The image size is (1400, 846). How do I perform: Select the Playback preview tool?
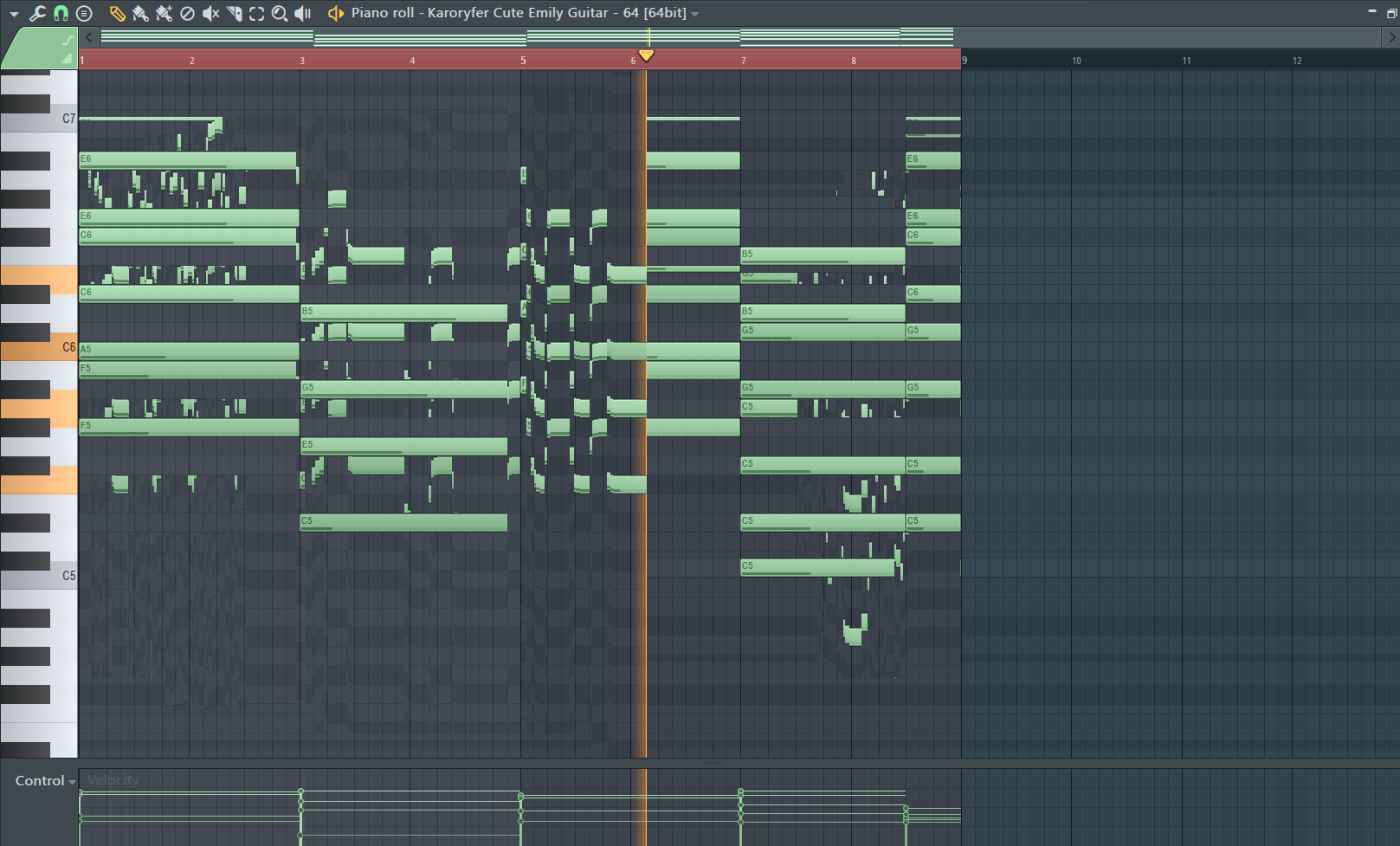pyautogui.click(x=300, y=13)
